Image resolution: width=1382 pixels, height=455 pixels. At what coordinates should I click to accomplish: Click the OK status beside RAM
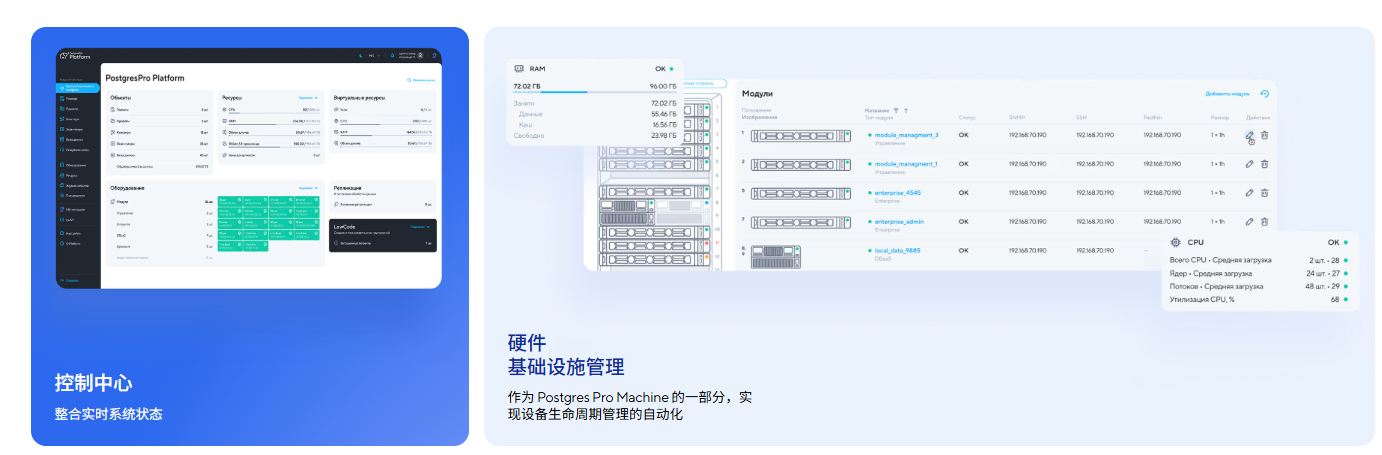660,69
